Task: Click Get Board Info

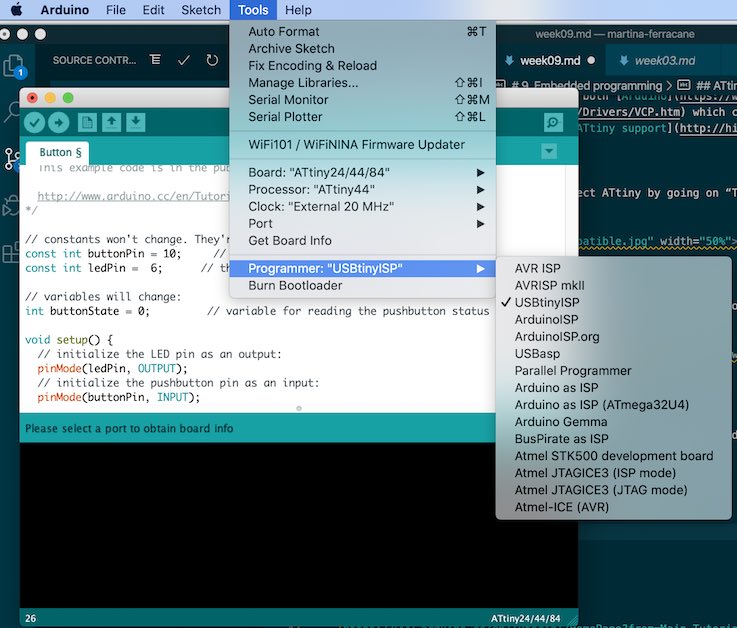Action: click(362, 240)
